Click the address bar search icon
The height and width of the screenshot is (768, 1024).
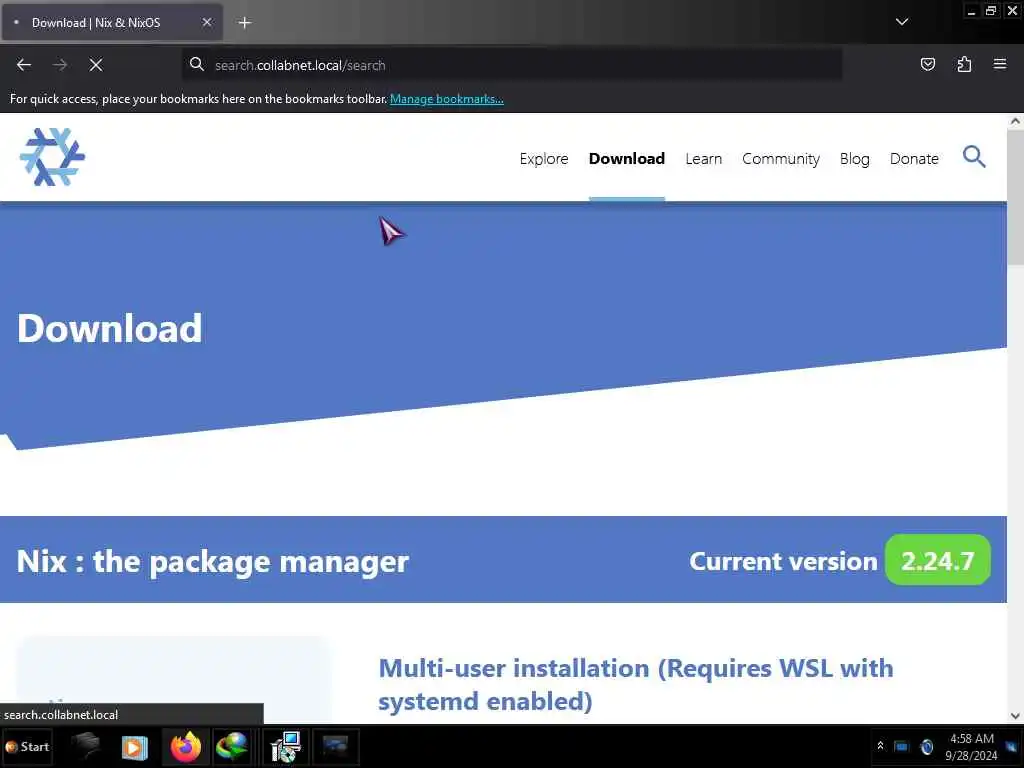pyautogui.click(x=197, y=64)
